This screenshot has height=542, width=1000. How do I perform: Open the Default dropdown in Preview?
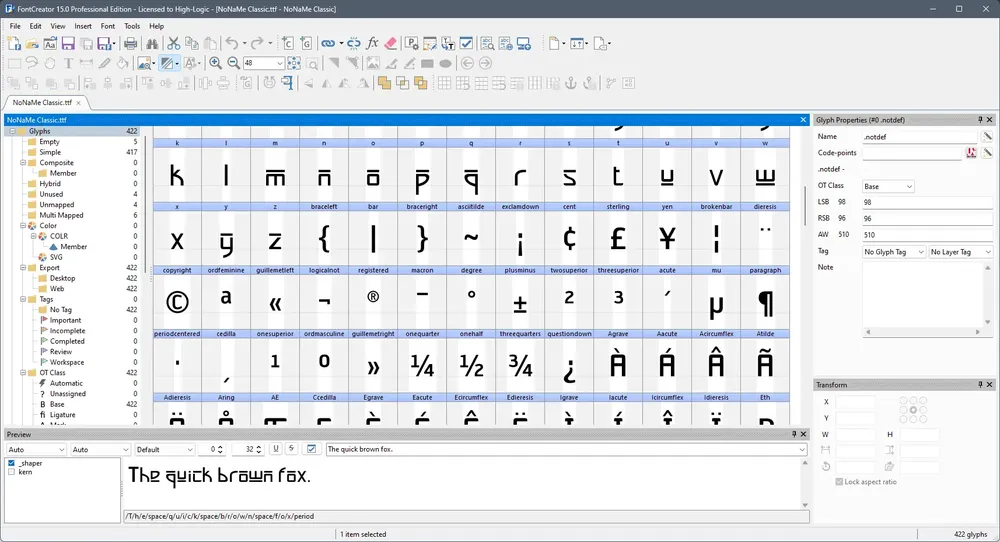[165, 450]
